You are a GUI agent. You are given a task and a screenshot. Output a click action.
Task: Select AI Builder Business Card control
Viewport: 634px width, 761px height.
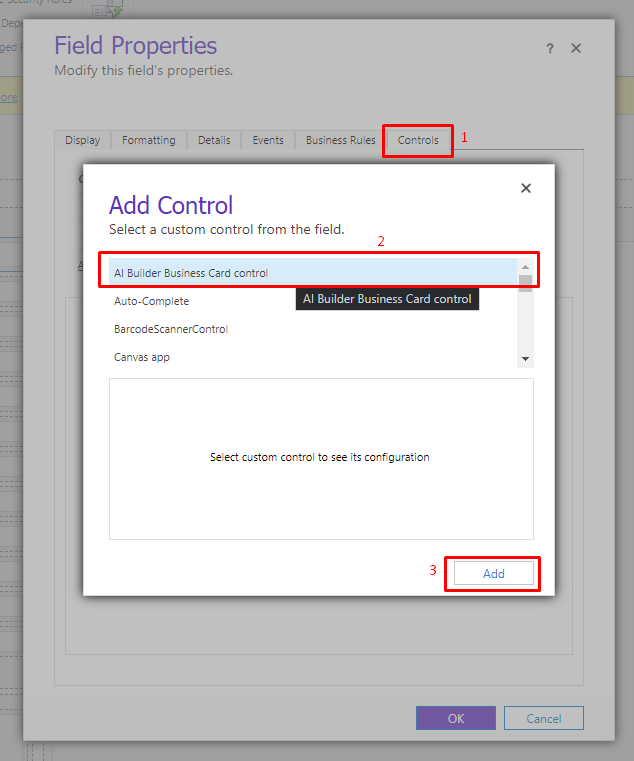click(x=191, y=273)
